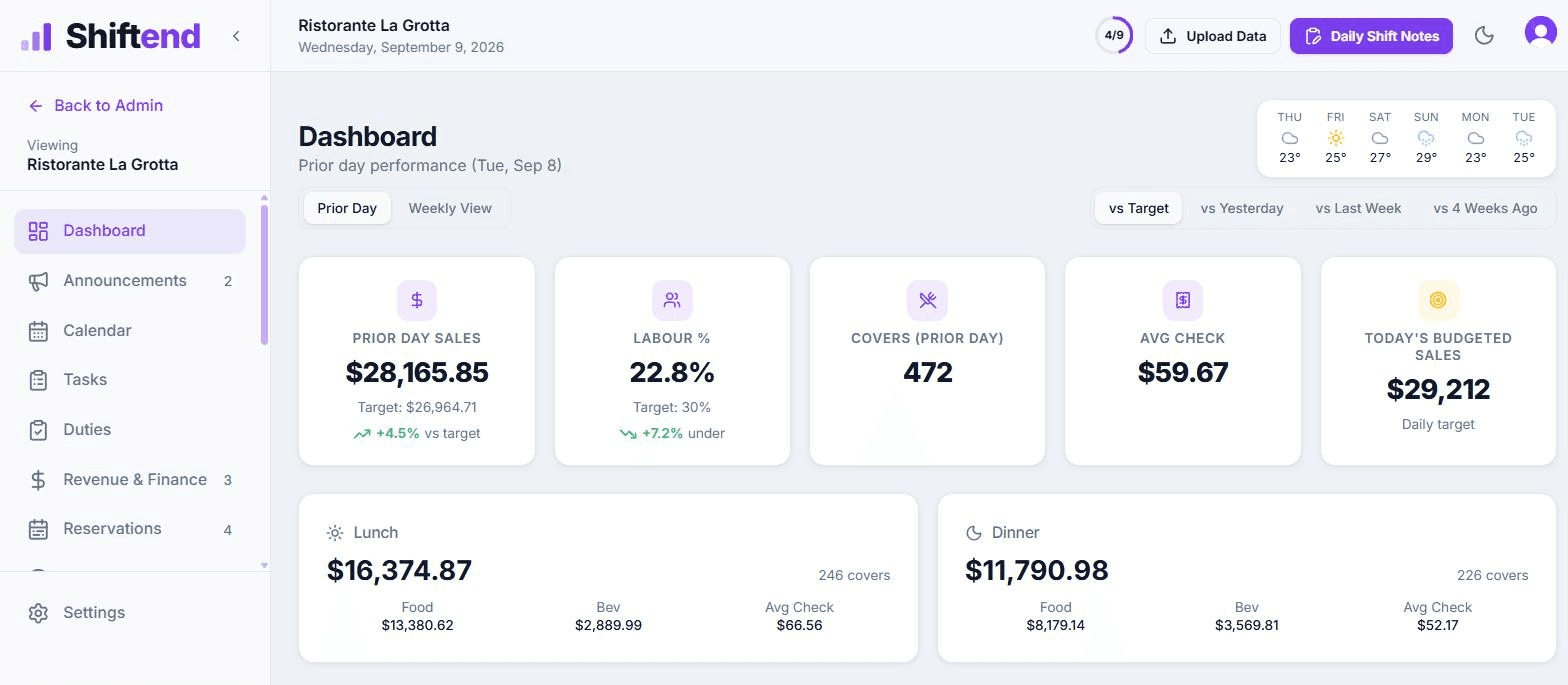Toggle dark mode with moon icon
Screen dimensions: 1568x685
coord(1484,36)
